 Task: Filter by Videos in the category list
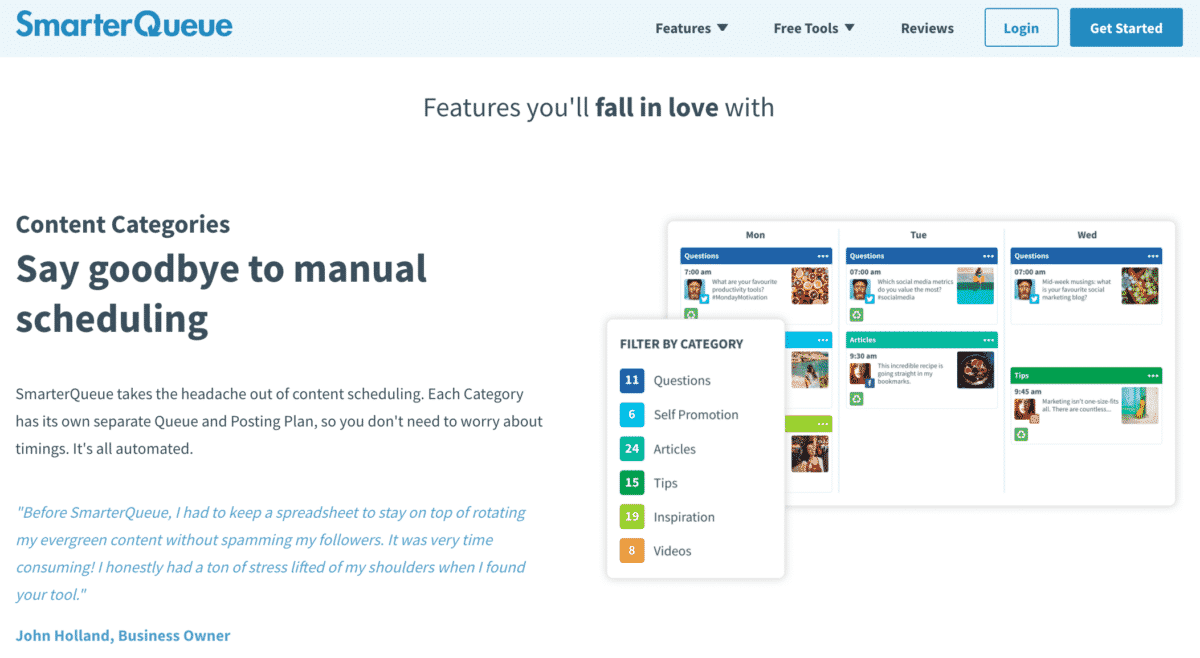click(673, 551)
